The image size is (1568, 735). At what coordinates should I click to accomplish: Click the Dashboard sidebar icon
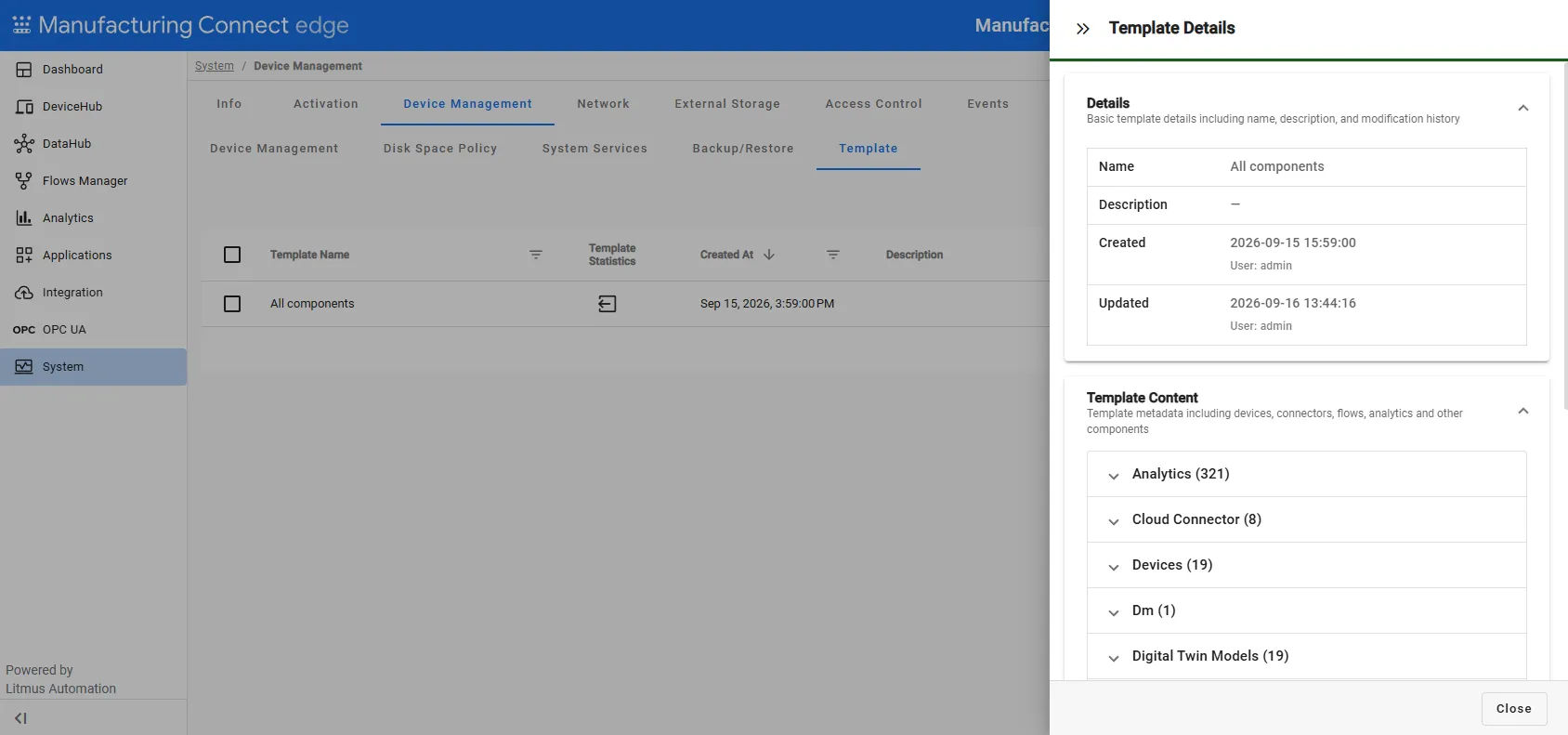tap(24, 70)
